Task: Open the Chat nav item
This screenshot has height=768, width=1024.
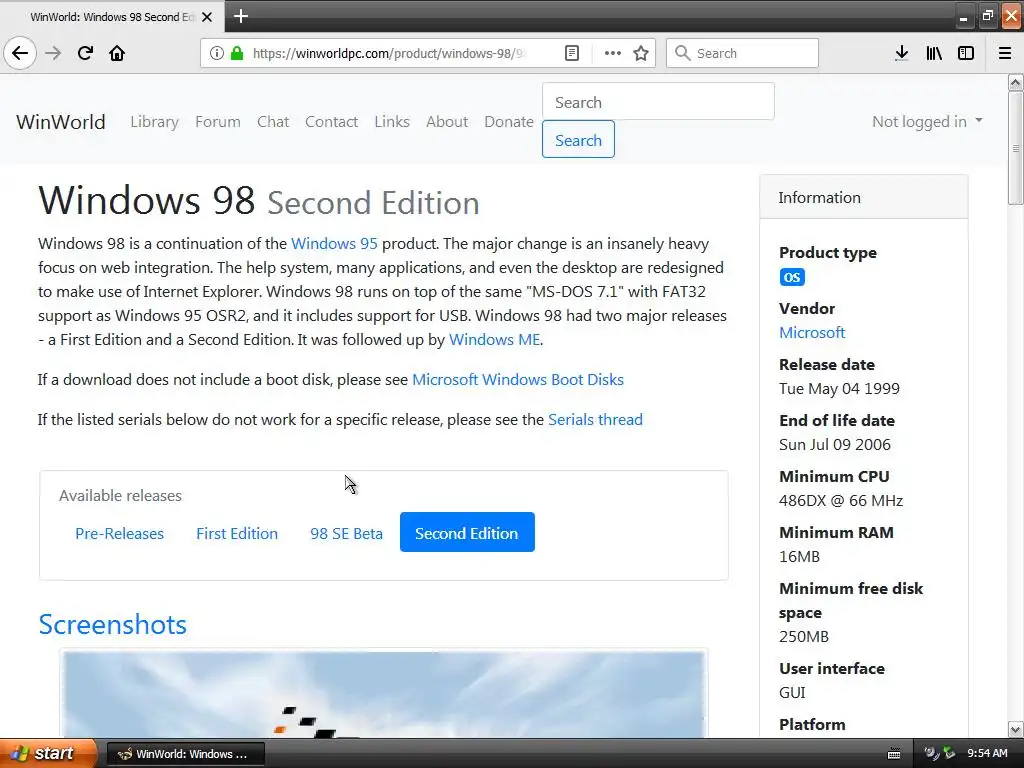Action: [x=272, y=122]
